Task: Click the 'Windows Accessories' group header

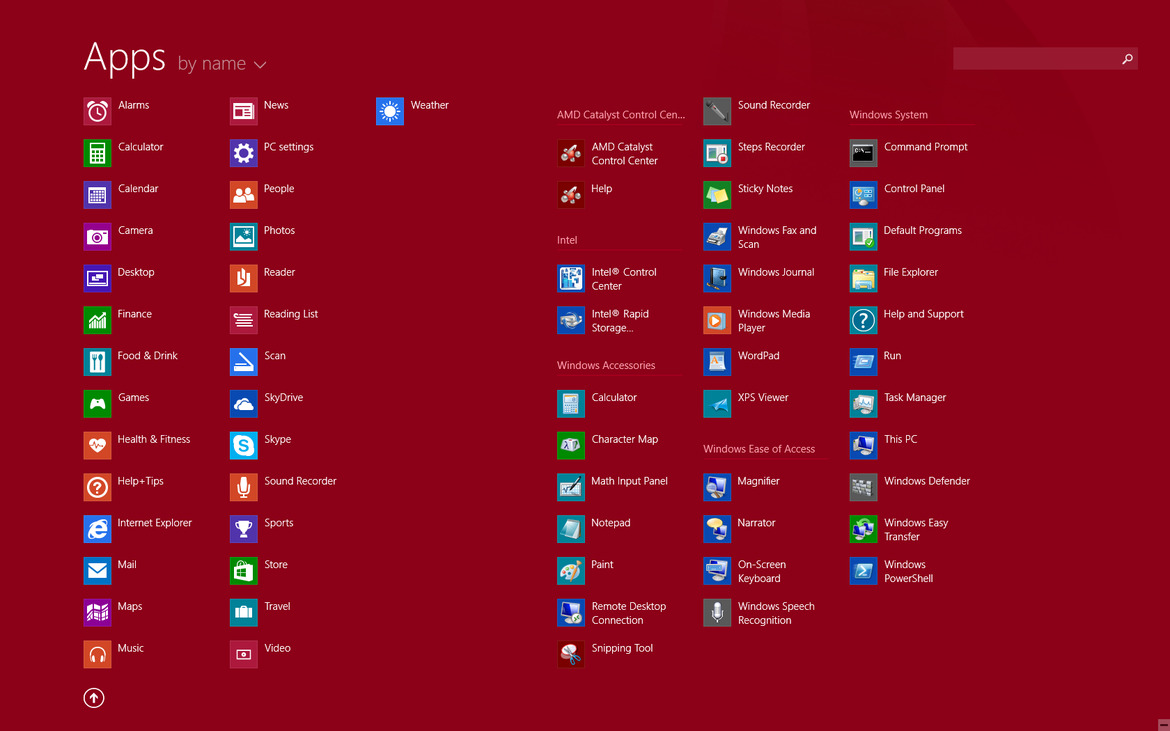Action: tap(606, 366)
